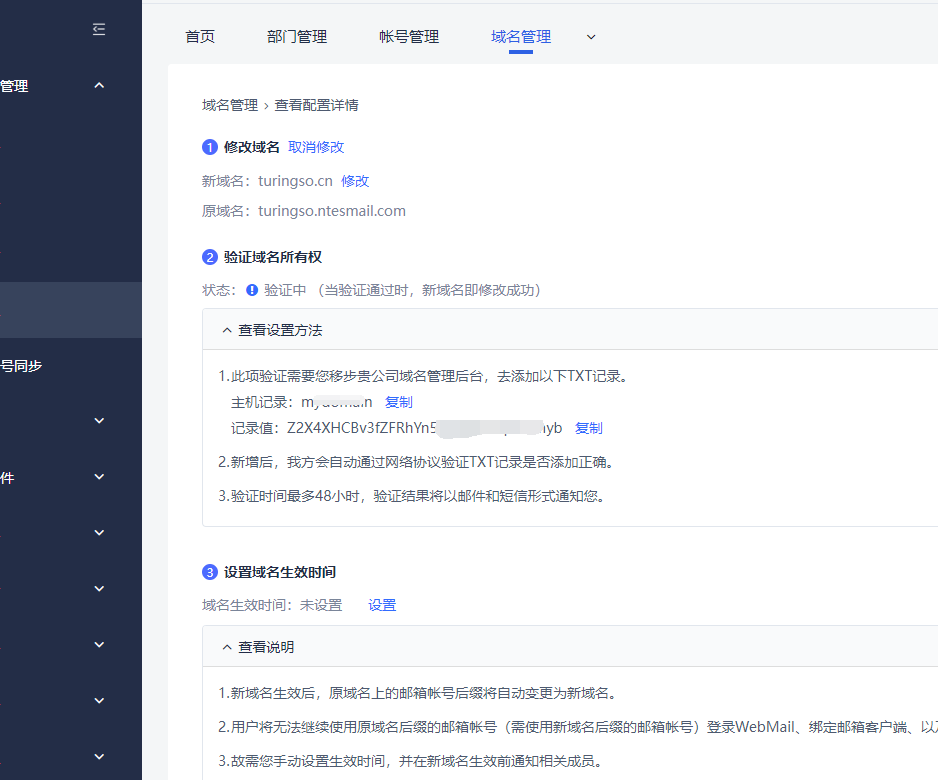
Task: Copy the 主机记录 host record value
Action: [x=399, y=402]
